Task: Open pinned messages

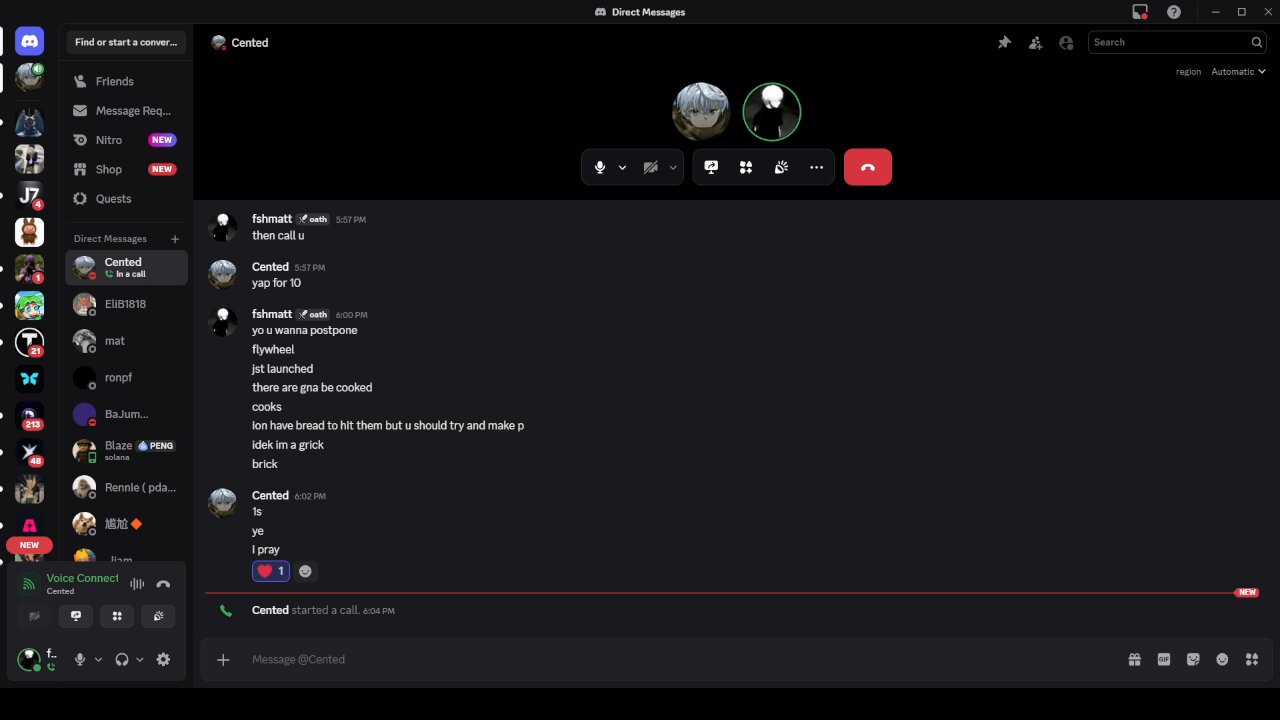Action: point(1004,42)
